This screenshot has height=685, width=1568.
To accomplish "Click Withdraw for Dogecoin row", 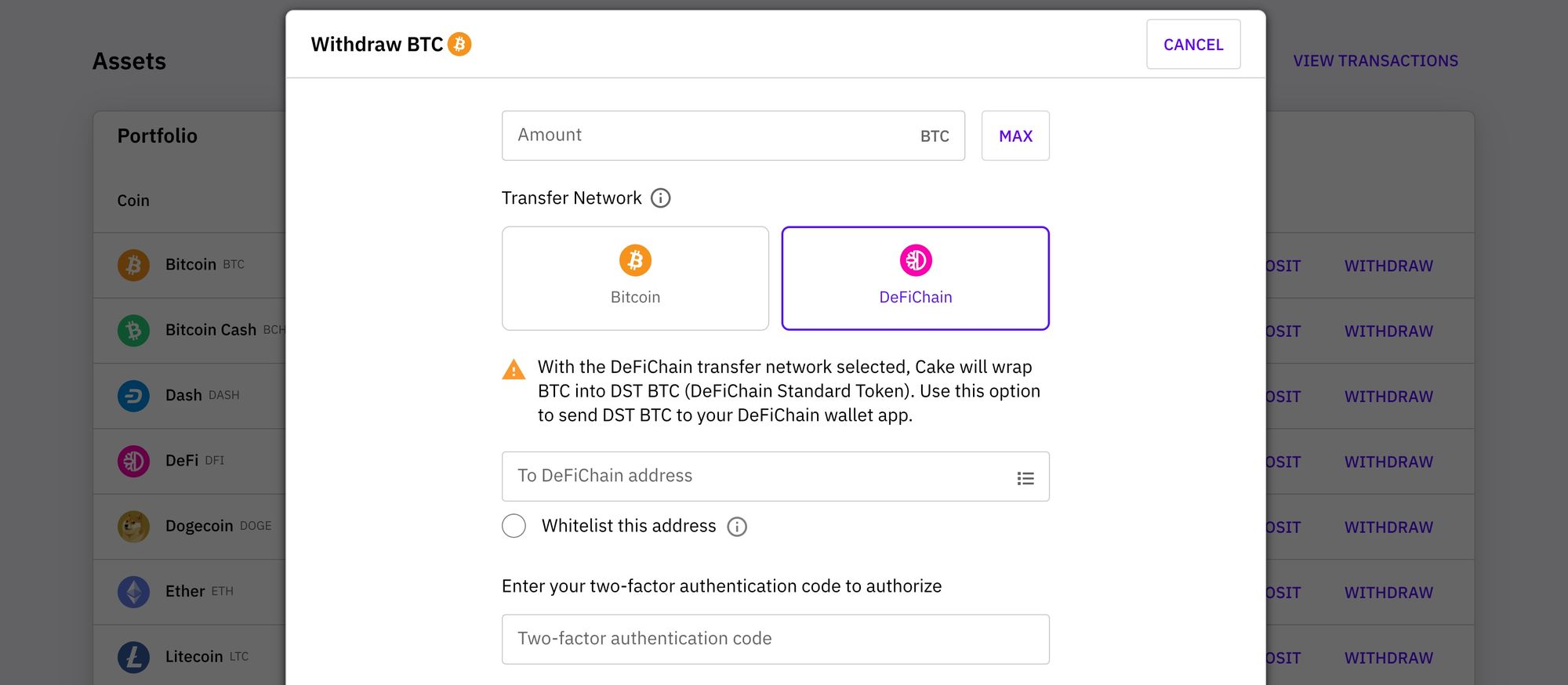I will (1388, 527).
